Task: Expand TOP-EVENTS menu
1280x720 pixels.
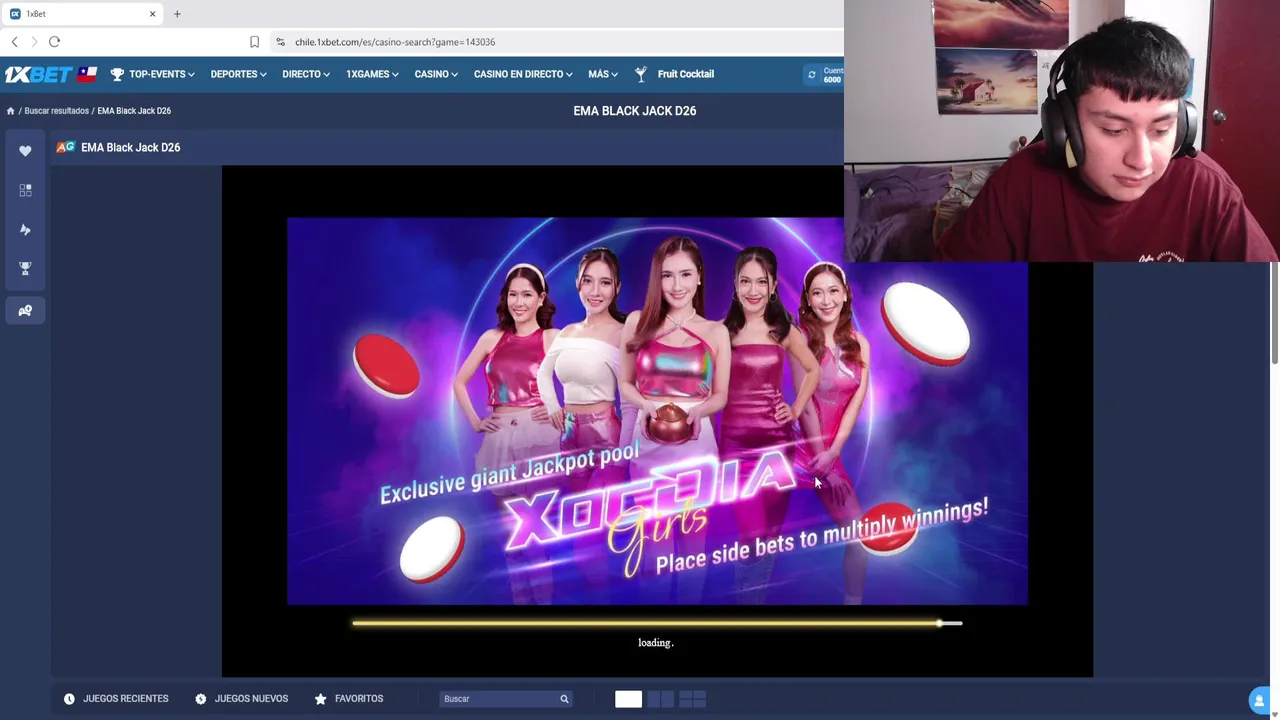Action: pyautogui.click(x=161, y=74)
